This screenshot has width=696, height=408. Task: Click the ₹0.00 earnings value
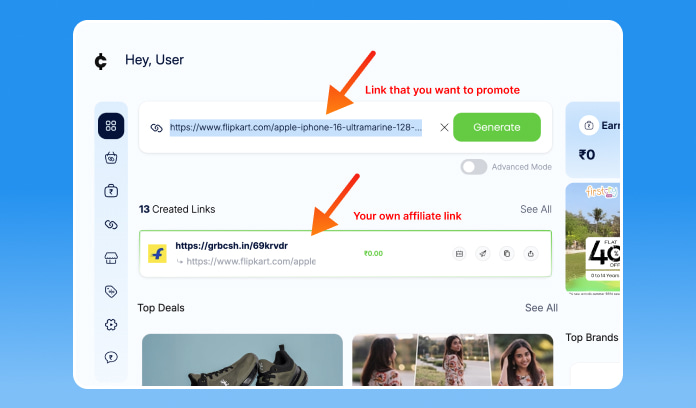[373, 254]
